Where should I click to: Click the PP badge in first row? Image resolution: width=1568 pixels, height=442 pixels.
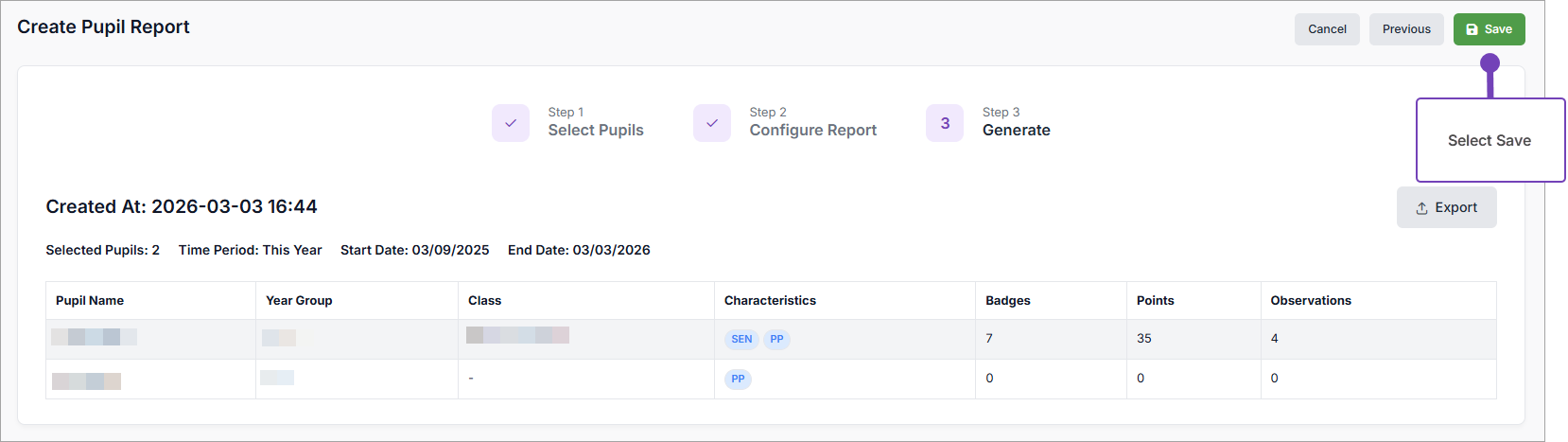click(x=776, y=339)
